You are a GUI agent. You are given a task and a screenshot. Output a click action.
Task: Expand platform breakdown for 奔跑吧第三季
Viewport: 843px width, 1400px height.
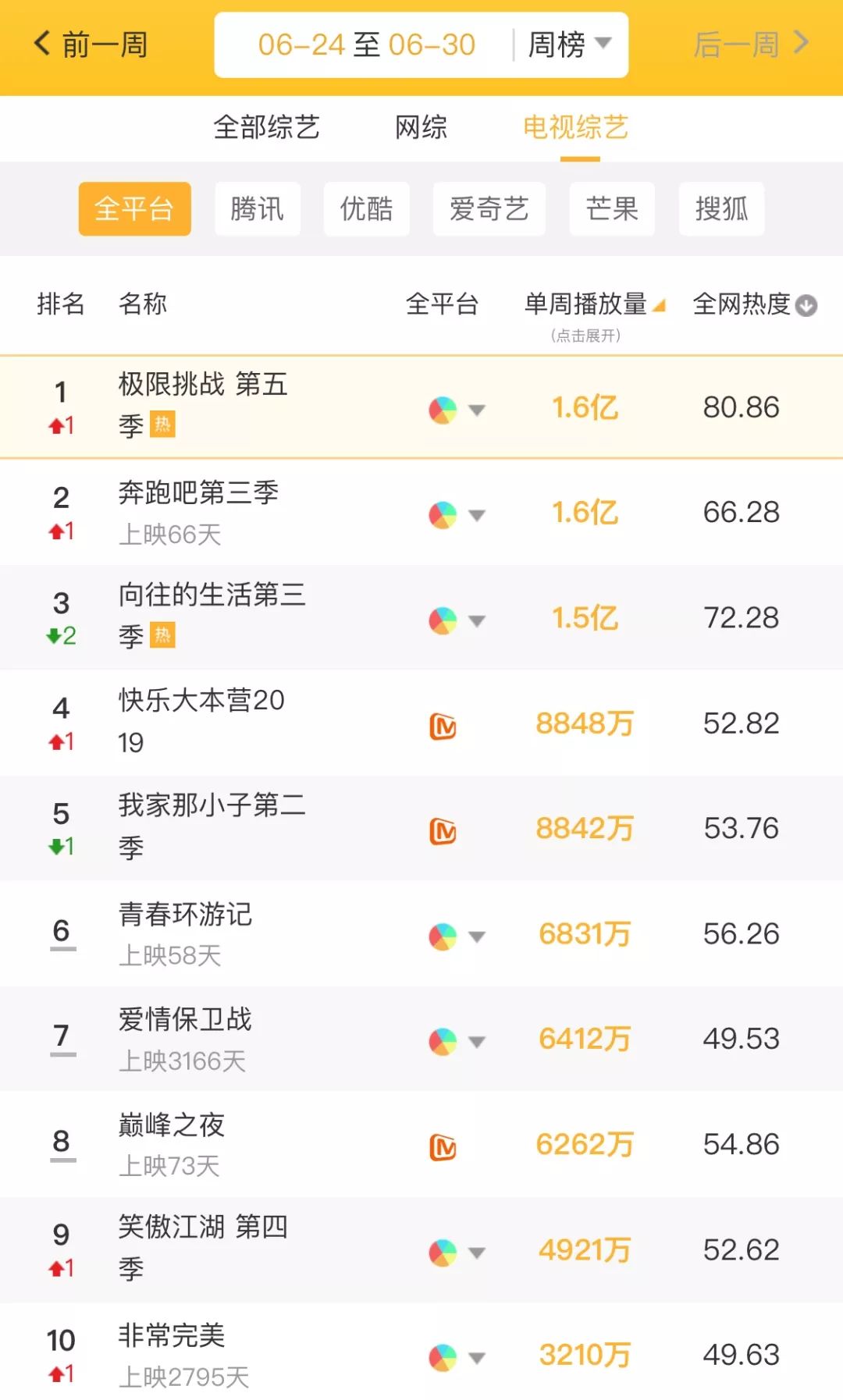click(x=477, y=515)
